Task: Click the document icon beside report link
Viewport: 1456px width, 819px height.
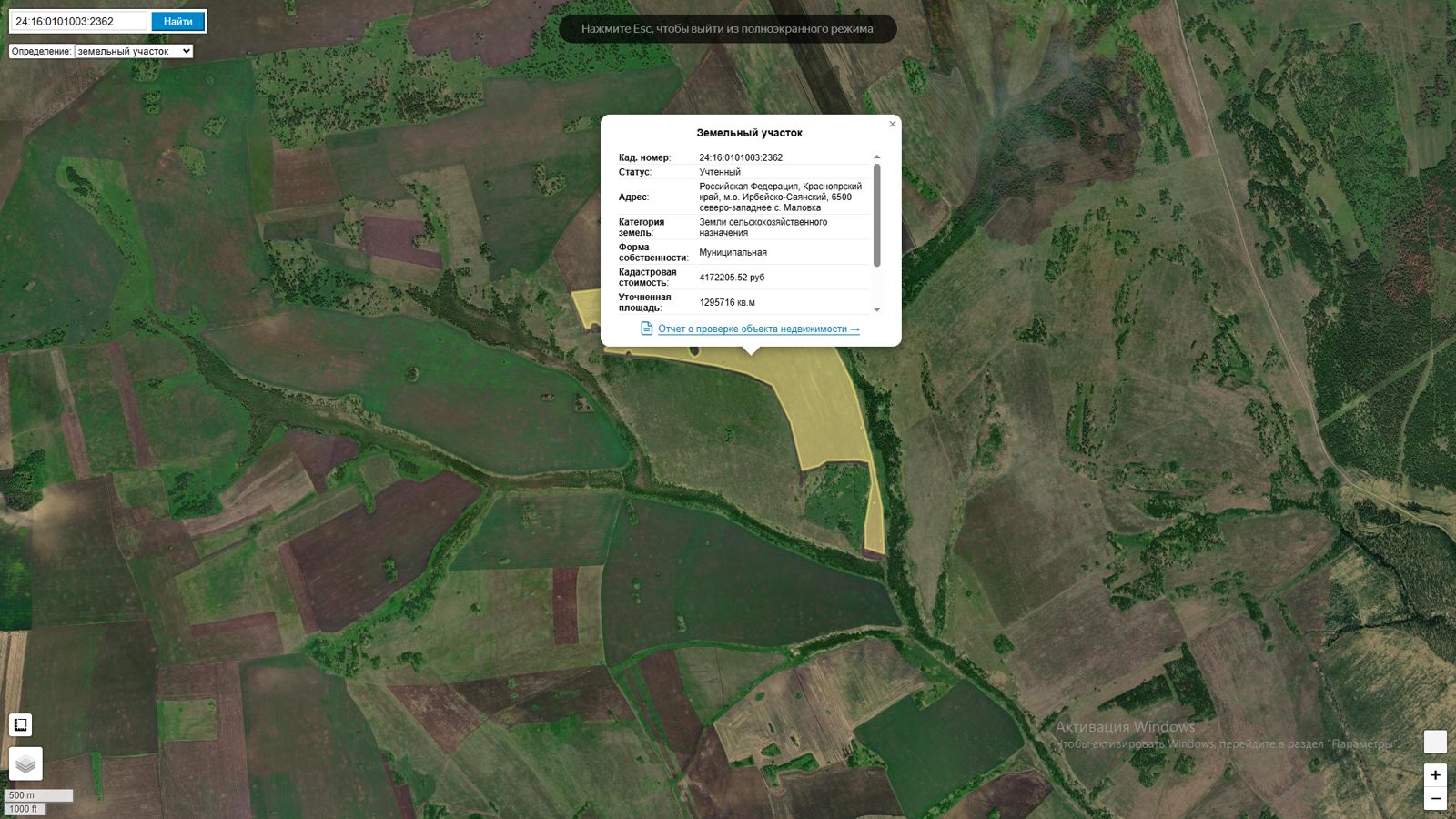Action: click(x=646, y=329)
